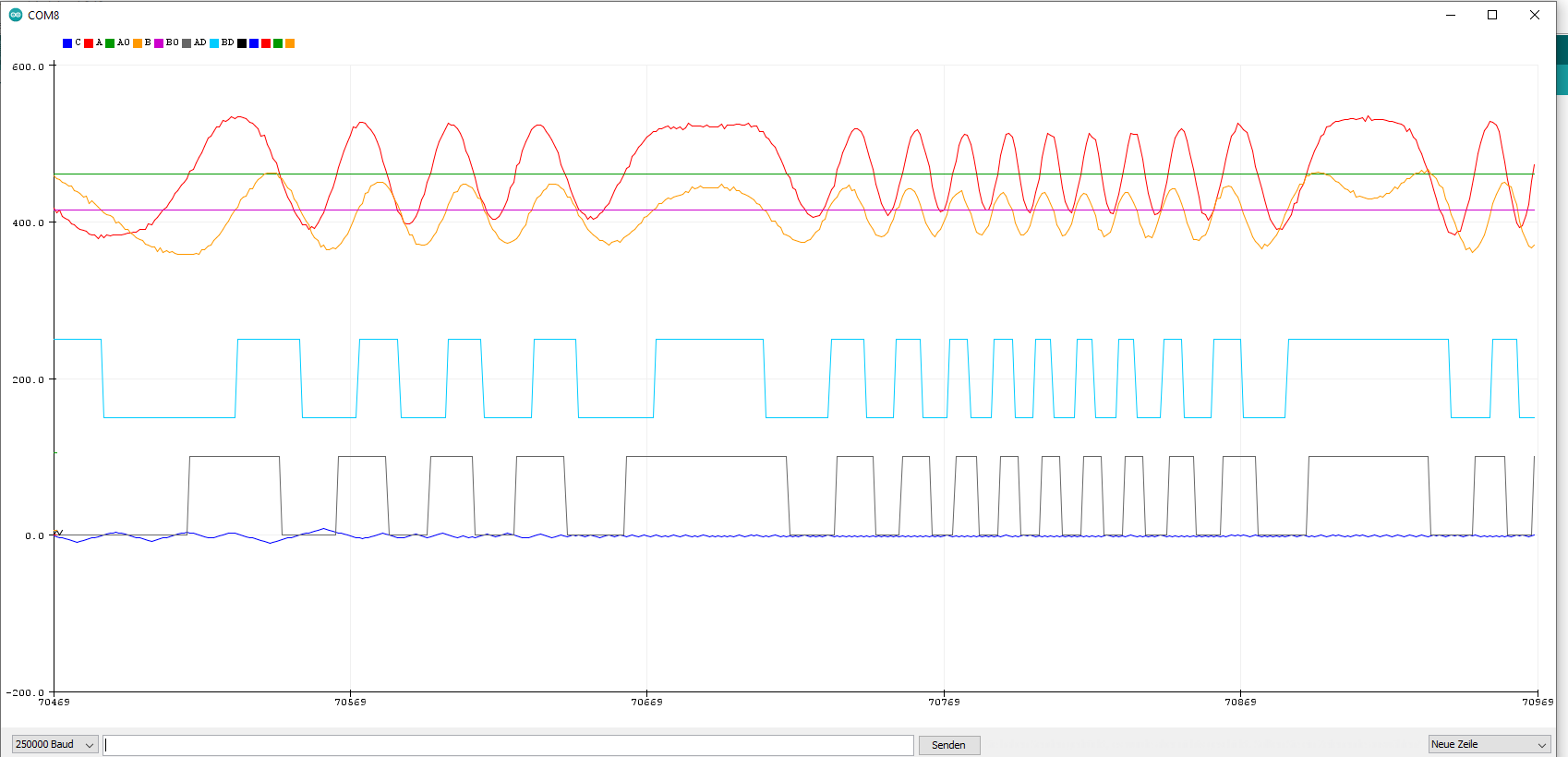Click the y-axis label '-200.0'
The height and width of the screenshot is (757, 1568).
pyautogui.click(x=25, y=692)
